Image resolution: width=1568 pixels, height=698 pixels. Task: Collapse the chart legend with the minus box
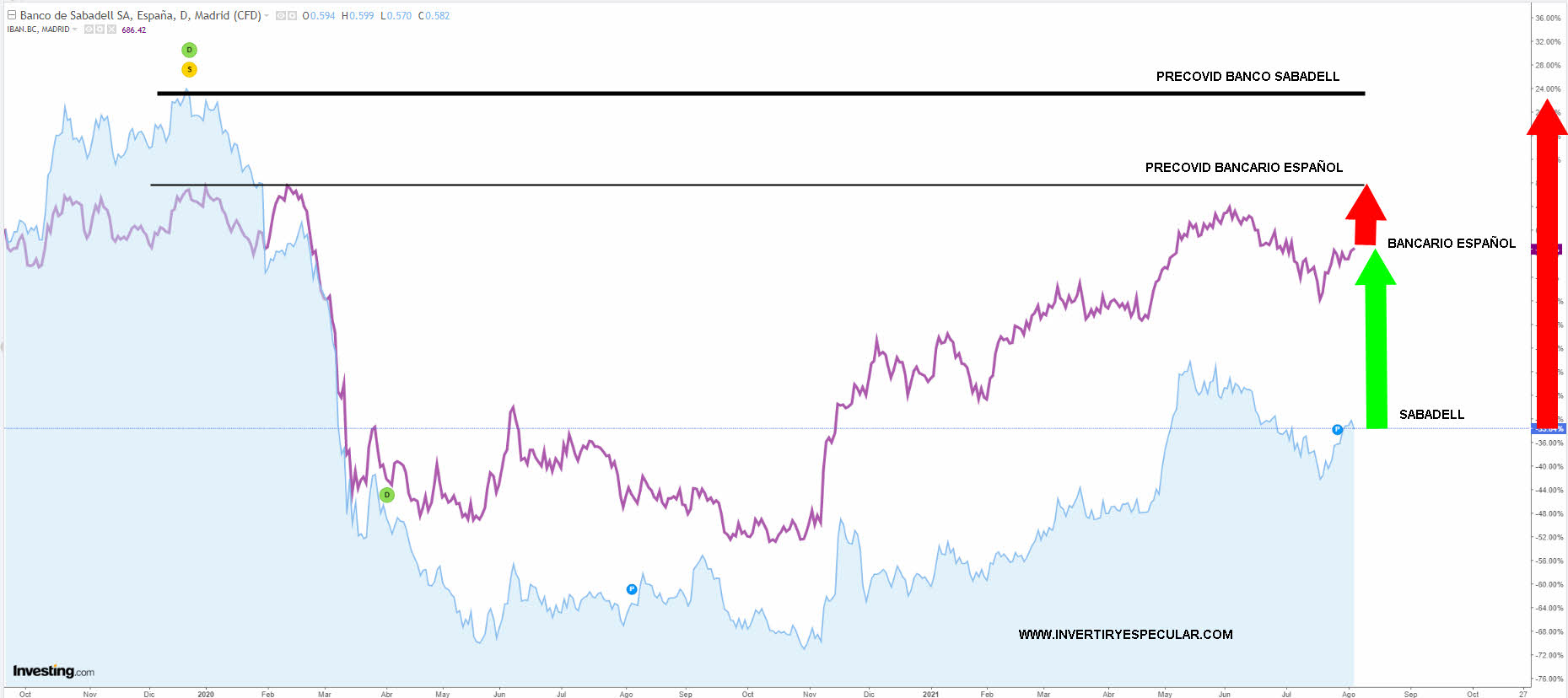(x=12, y=15)
